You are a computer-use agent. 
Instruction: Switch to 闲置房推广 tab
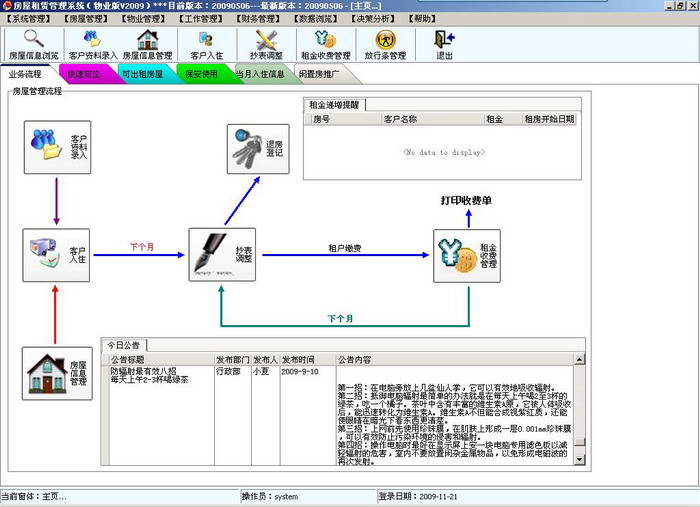(x=320, y=74)
